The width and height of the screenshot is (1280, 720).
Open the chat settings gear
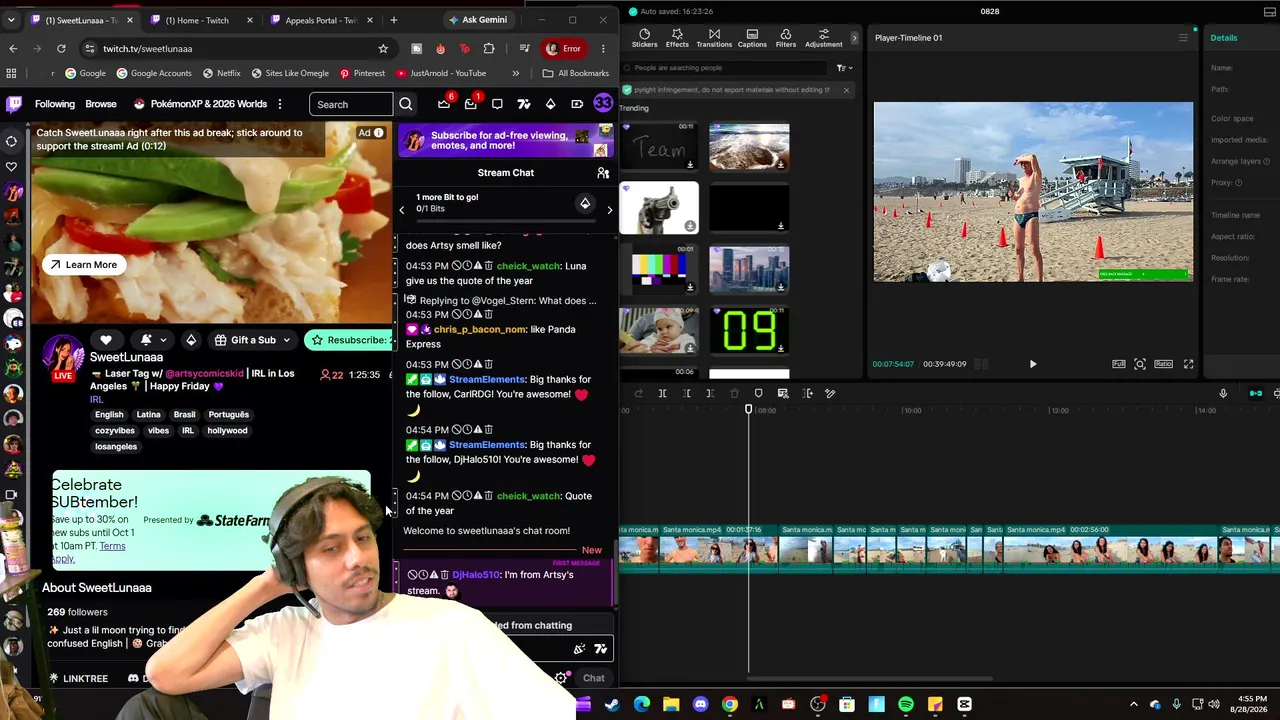561,678
